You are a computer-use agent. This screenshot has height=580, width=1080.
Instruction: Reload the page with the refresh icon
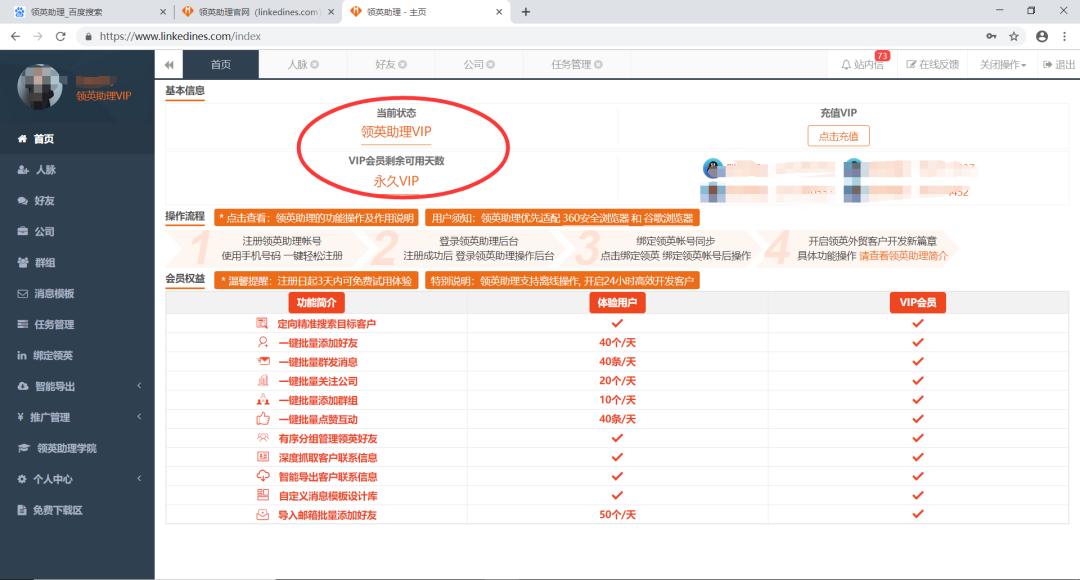click(61, 36)
